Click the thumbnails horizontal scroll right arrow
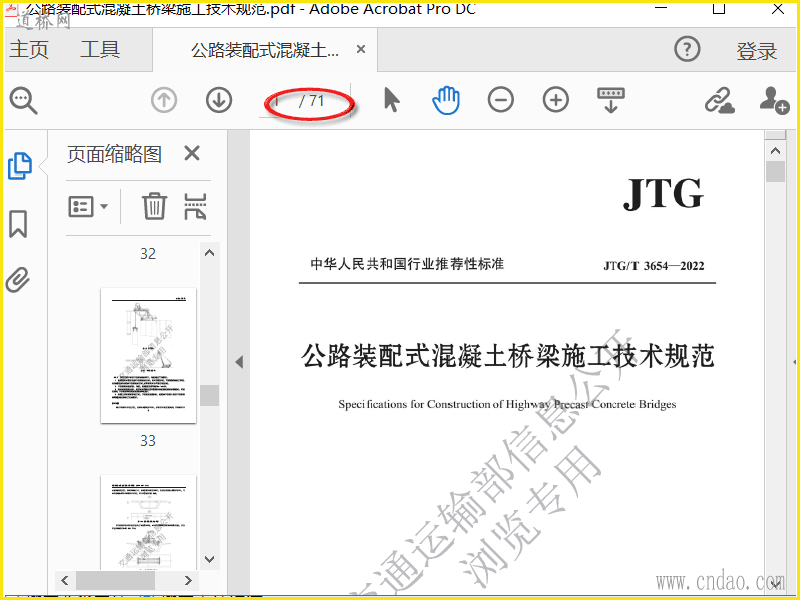 pyautogui.click(x=188, y=580)
